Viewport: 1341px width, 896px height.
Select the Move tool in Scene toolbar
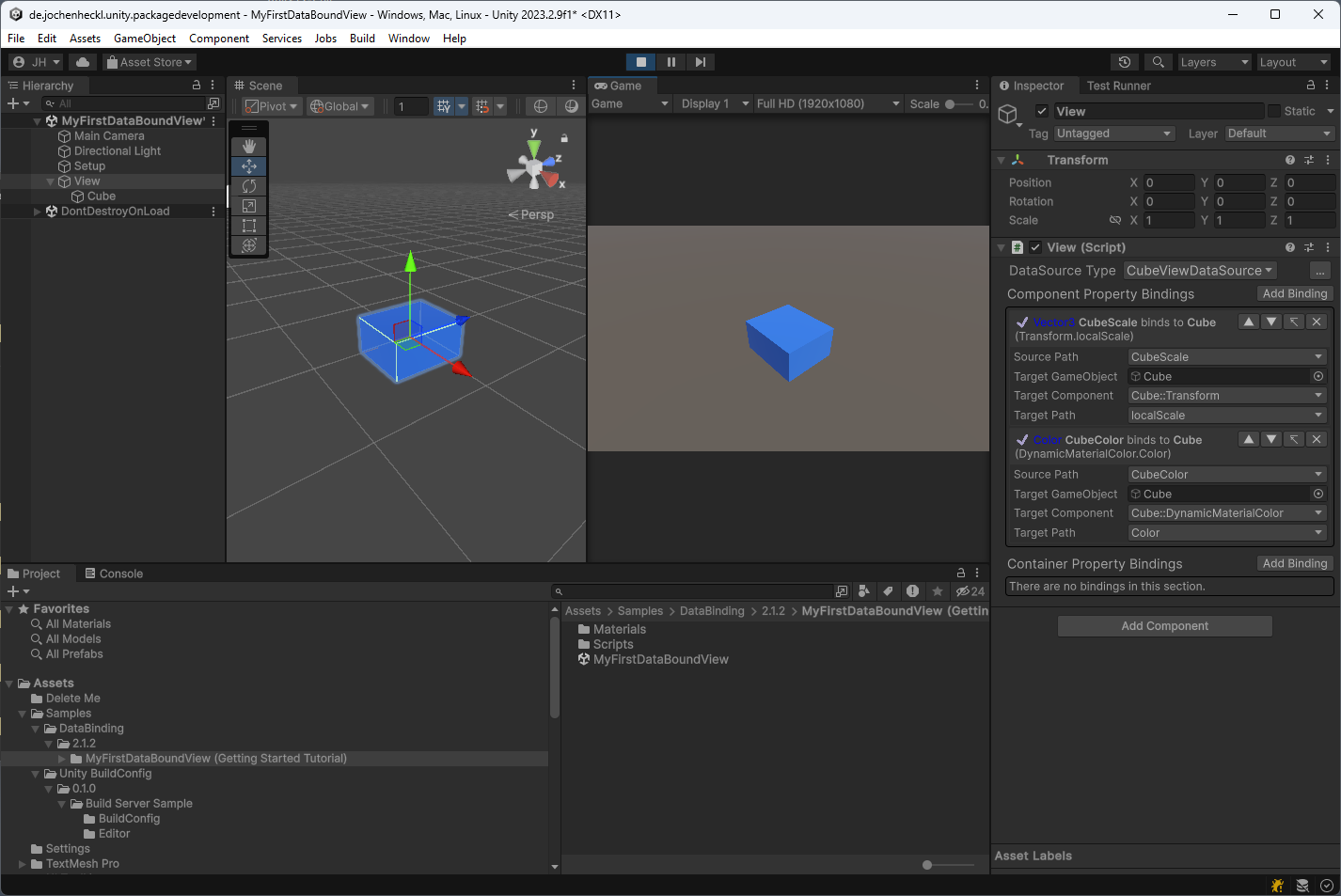coord(248,166)
